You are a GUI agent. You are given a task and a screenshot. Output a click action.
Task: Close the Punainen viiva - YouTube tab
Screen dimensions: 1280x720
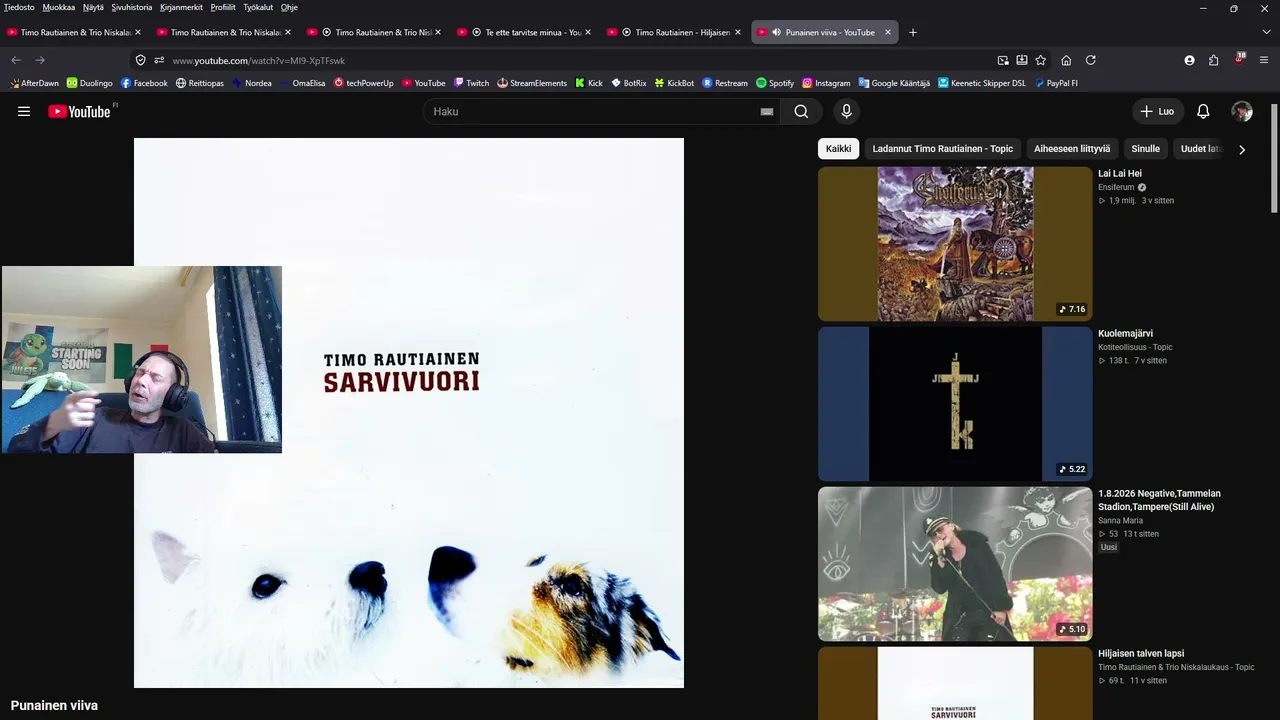tap(887, 32)
